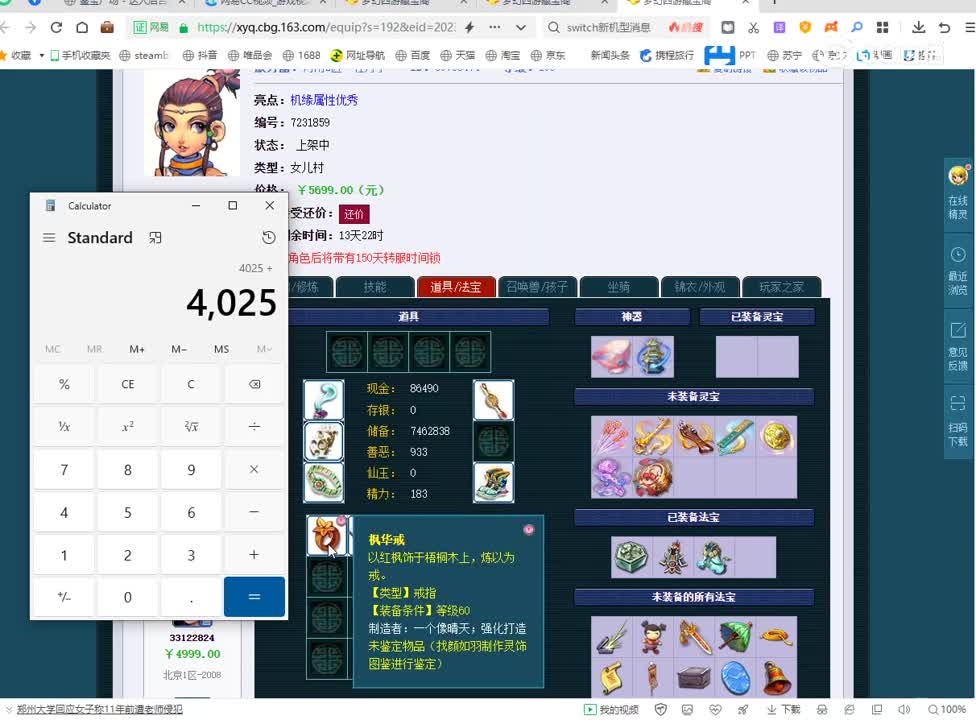Open the calculator navigation hamburger menu

[x=49, y=238]
